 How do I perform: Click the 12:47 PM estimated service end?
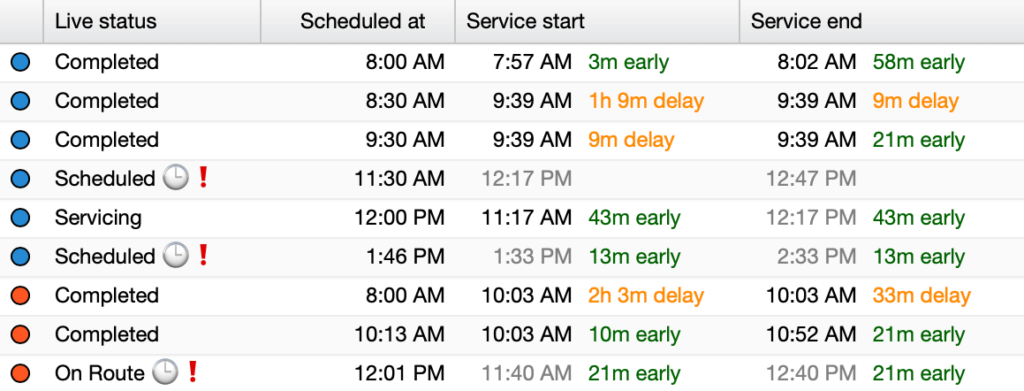(x=811, y=178)
